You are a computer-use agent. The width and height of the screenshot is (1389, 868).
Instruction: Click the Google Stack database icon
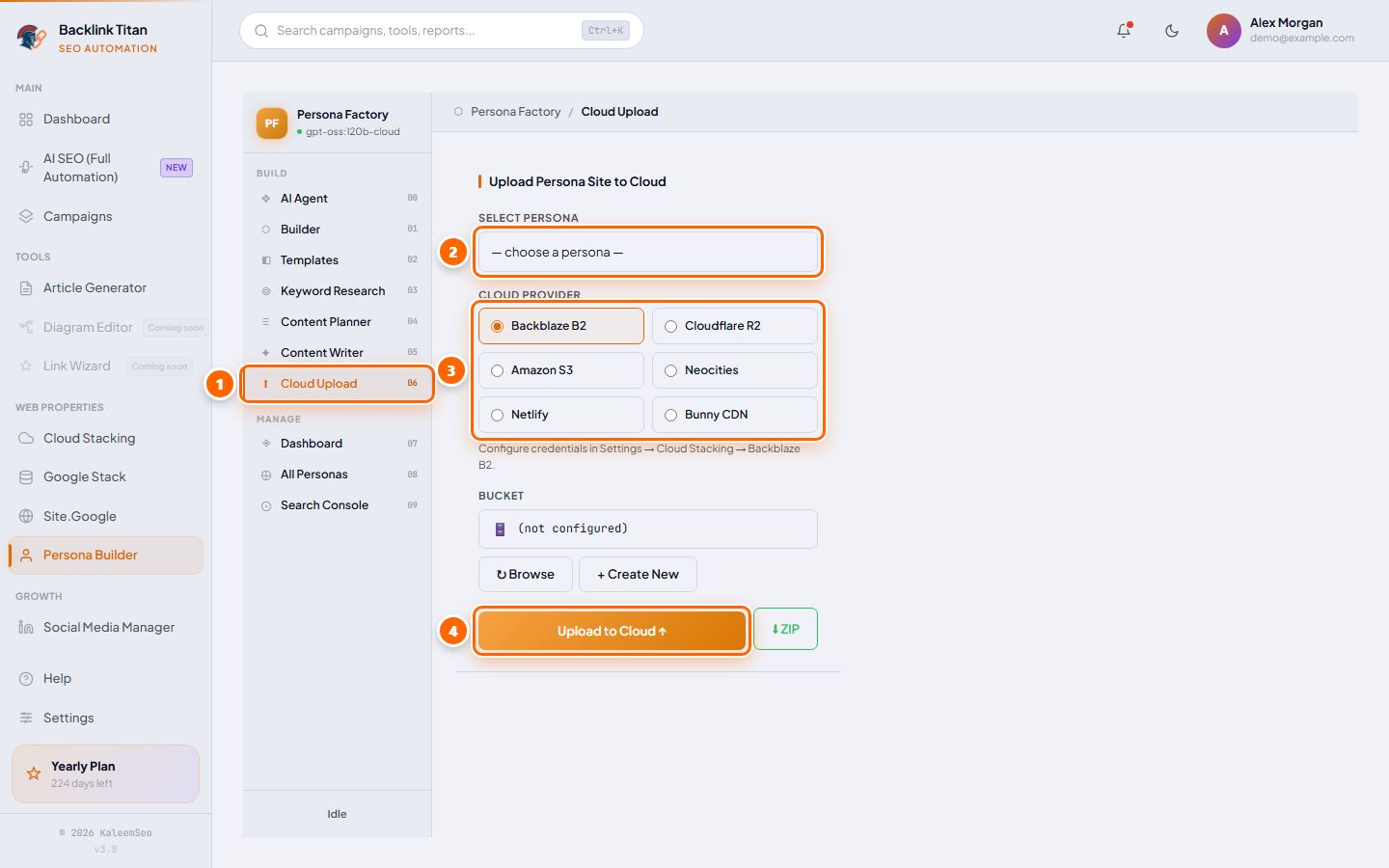click(26, 477)
